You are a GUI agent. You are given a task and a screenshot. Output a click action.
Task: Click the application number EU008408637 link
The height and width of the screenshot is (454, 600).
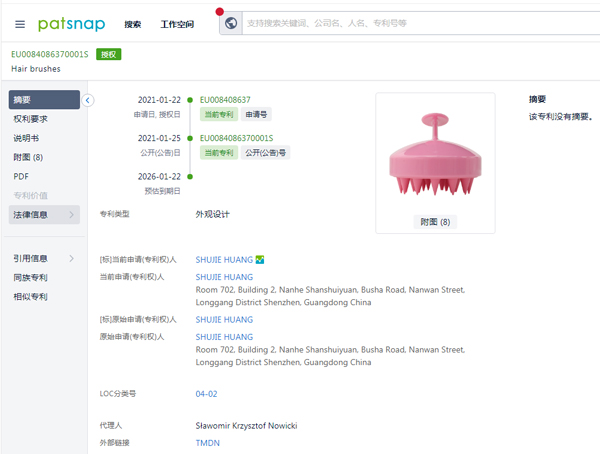225,100
